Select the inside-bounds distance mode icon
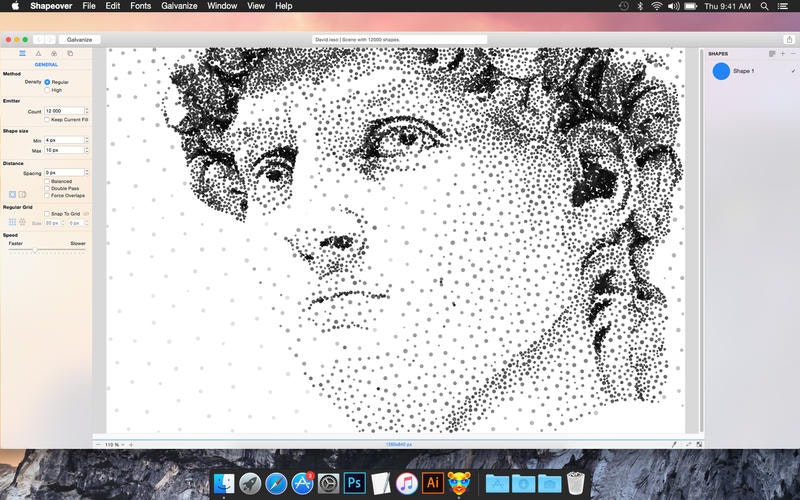Viewport: 800px width, 500px height. point(13,194)
